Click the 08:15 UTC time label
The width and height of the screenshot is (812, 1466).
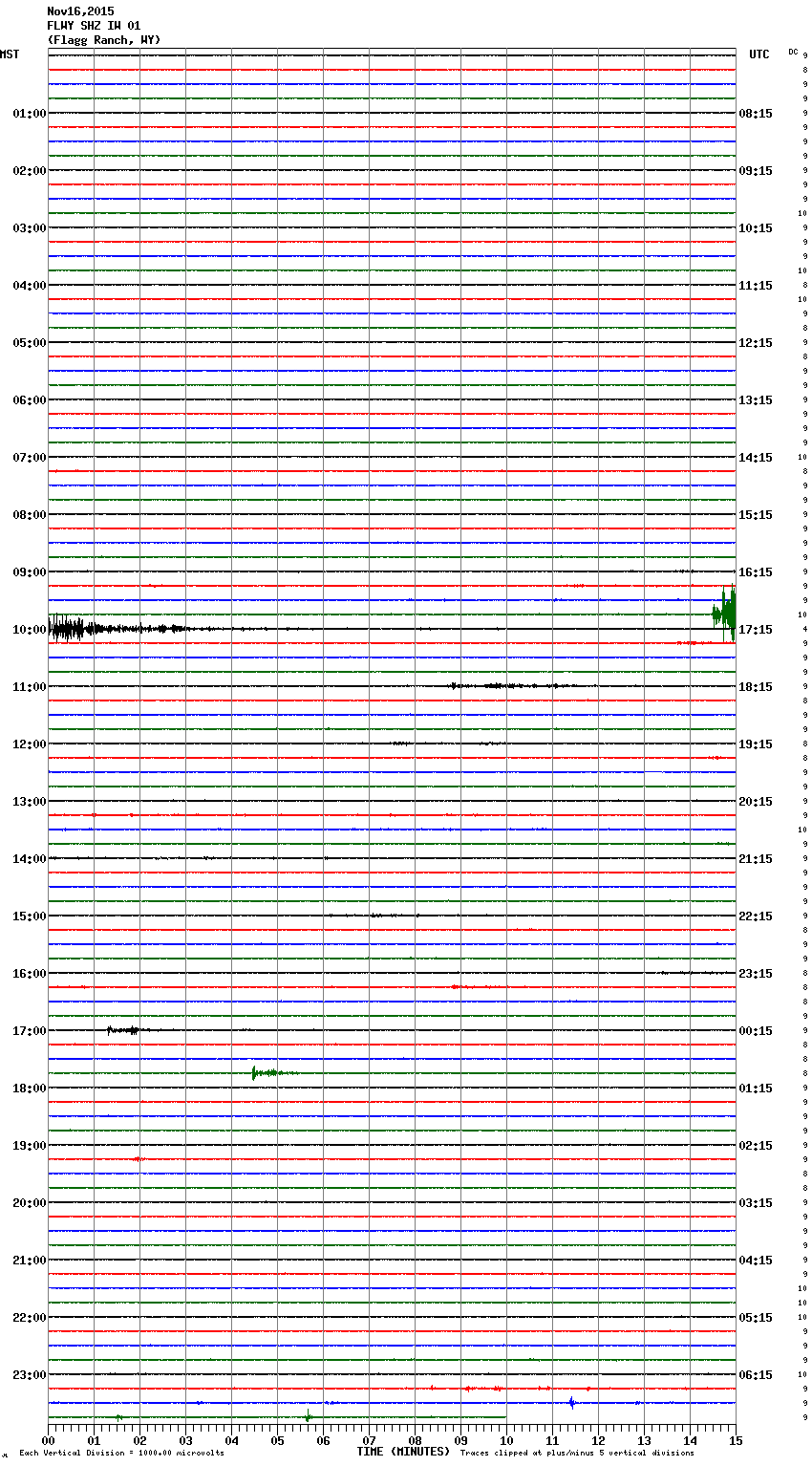pos(756,114)
